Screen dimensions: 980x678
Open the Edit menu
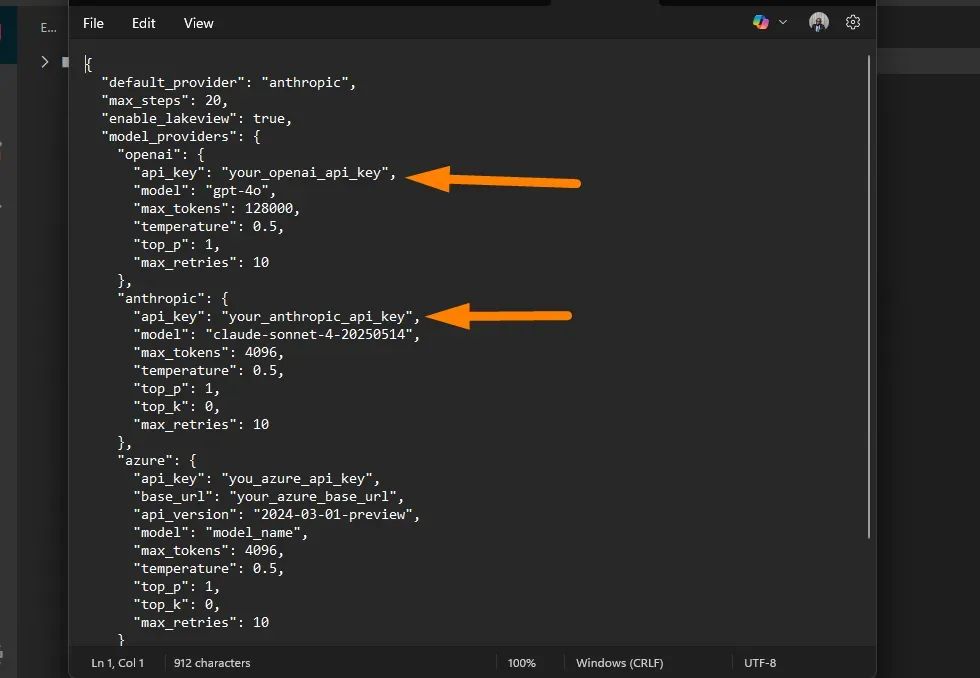click(x=144, y=23)
